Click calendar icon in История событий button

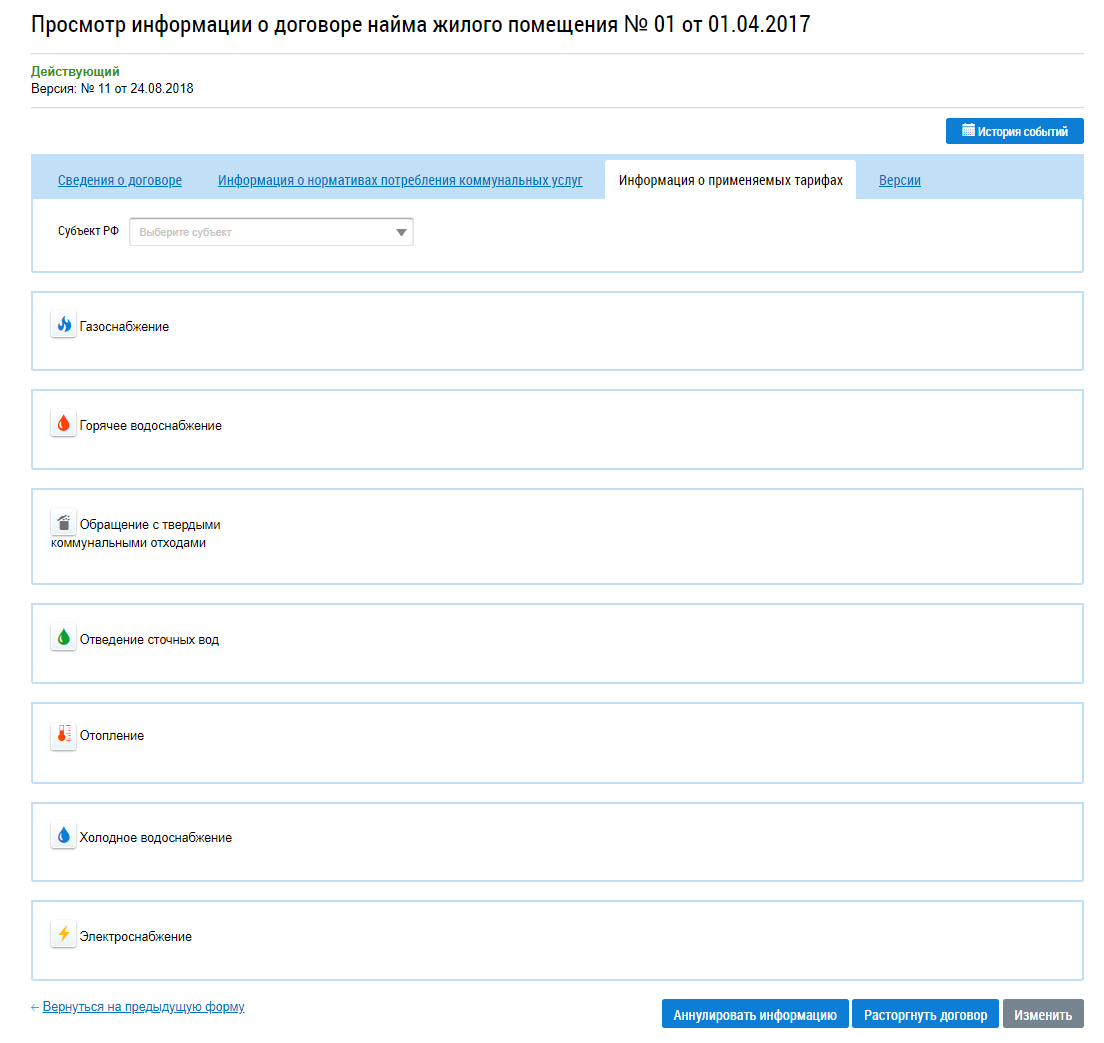tap(968, 131)
